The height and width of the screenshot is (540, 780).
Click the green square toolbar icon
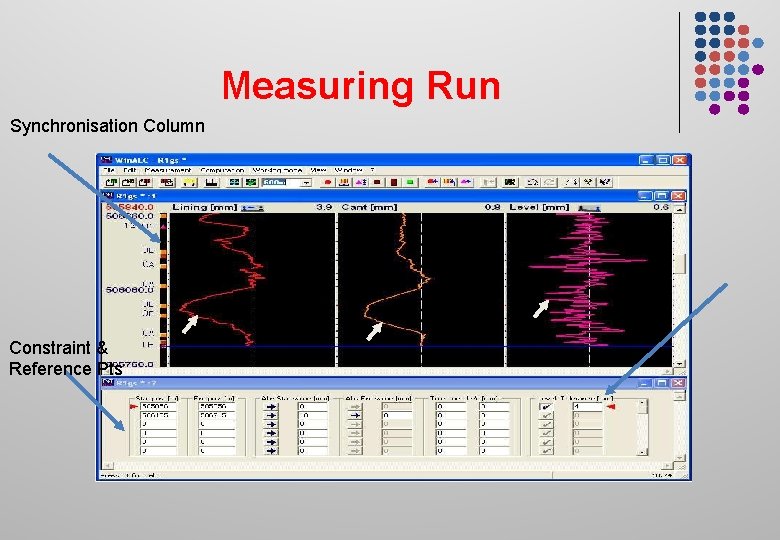410,182
